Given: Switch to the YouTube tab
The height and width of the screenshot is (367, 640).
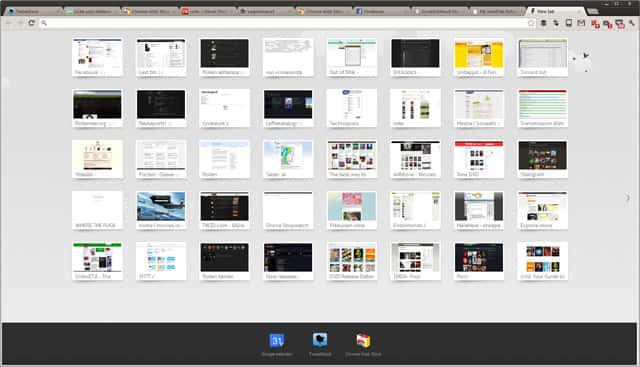Looking at the screenshot, I should [x=208, y=11].
